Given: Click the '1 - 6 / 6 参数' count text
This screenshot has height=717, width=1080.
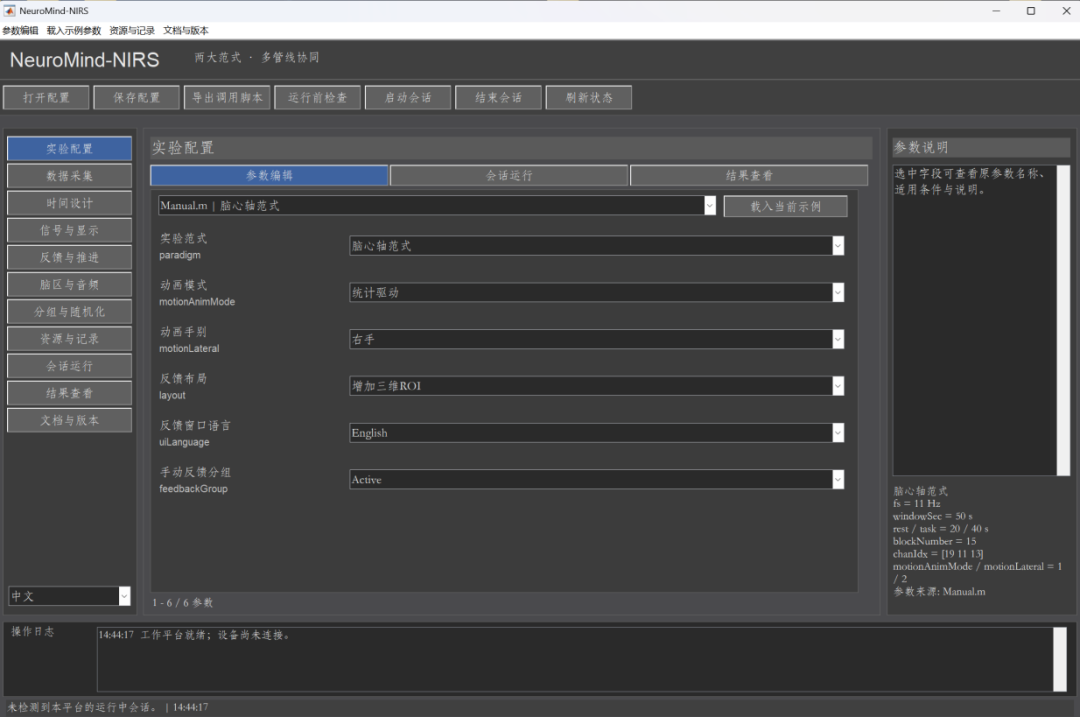Looking at the screenshot, I should pos(183,603).
